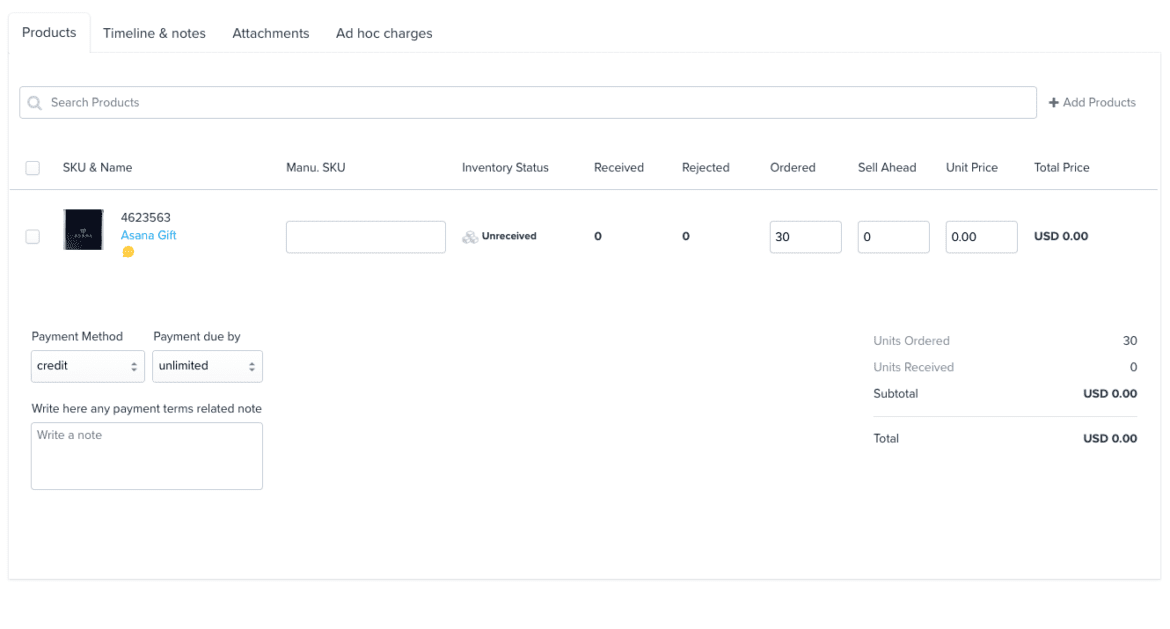Click the plus icon beside Add Products
The image size is (1170, 629).
[x=1054, y=102]
